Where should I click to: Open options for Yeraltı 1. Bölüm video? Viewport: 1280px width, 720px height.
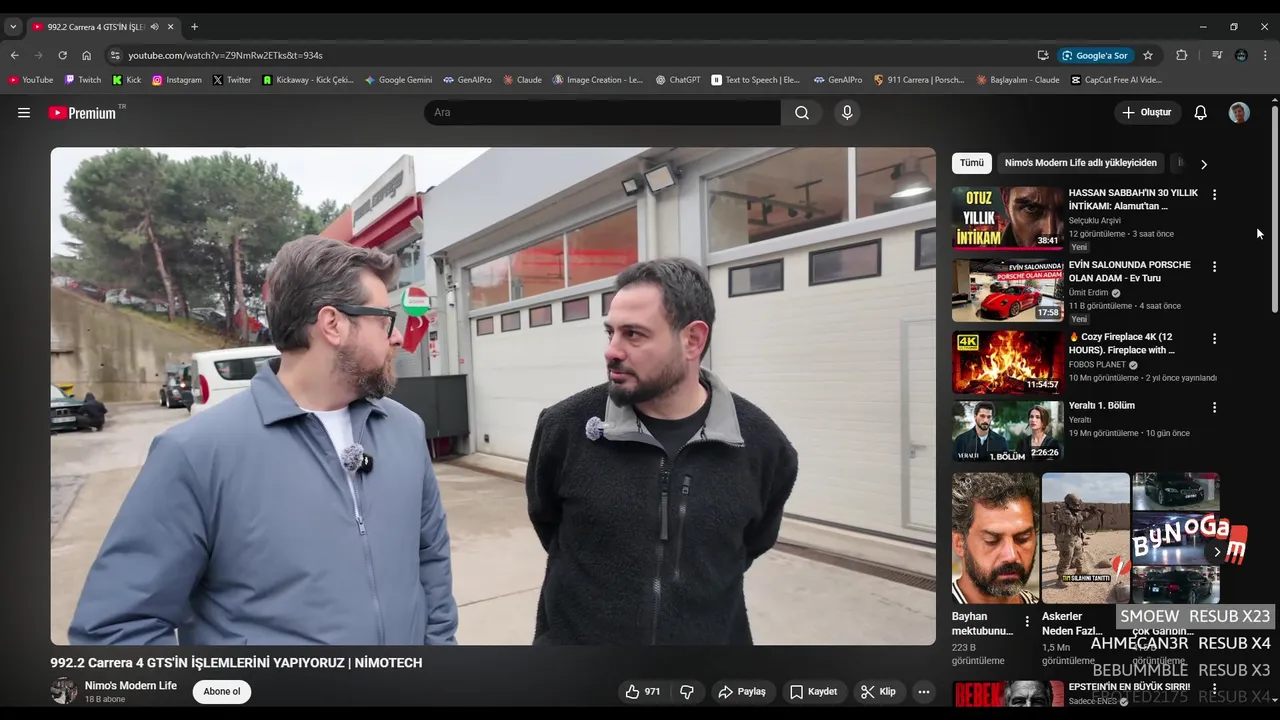click(1214, 407)
